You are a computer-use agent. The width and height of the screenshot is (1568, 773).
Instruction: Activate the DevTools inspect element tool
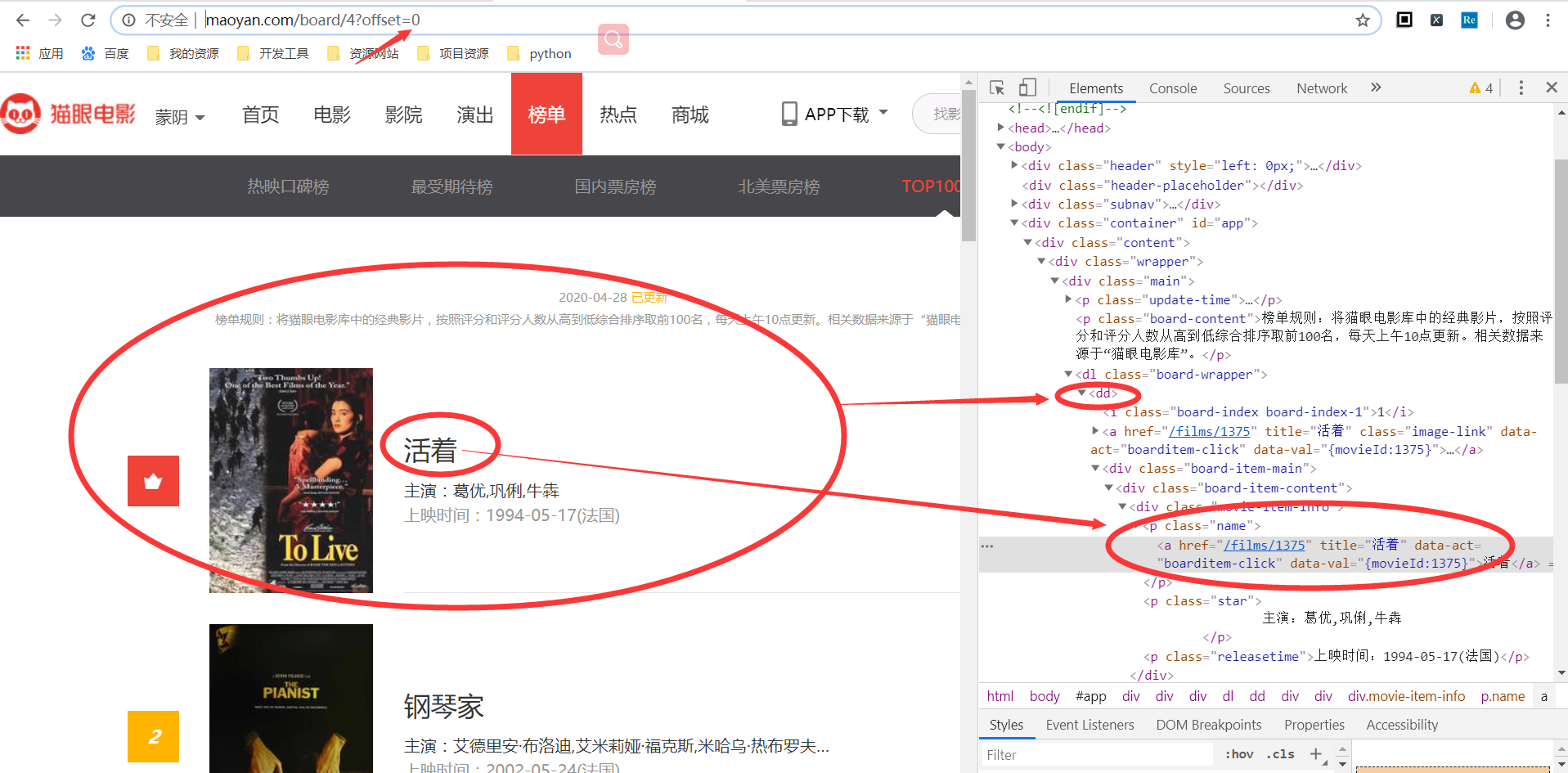(x=996, y=88)
